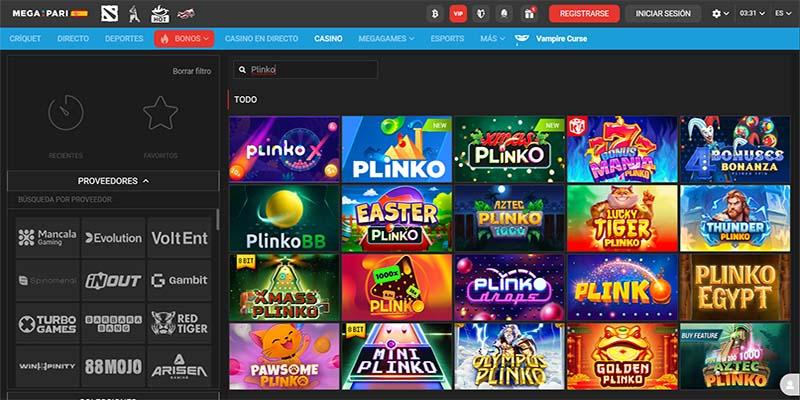Open the Xmas Plinko game tile

509,149
